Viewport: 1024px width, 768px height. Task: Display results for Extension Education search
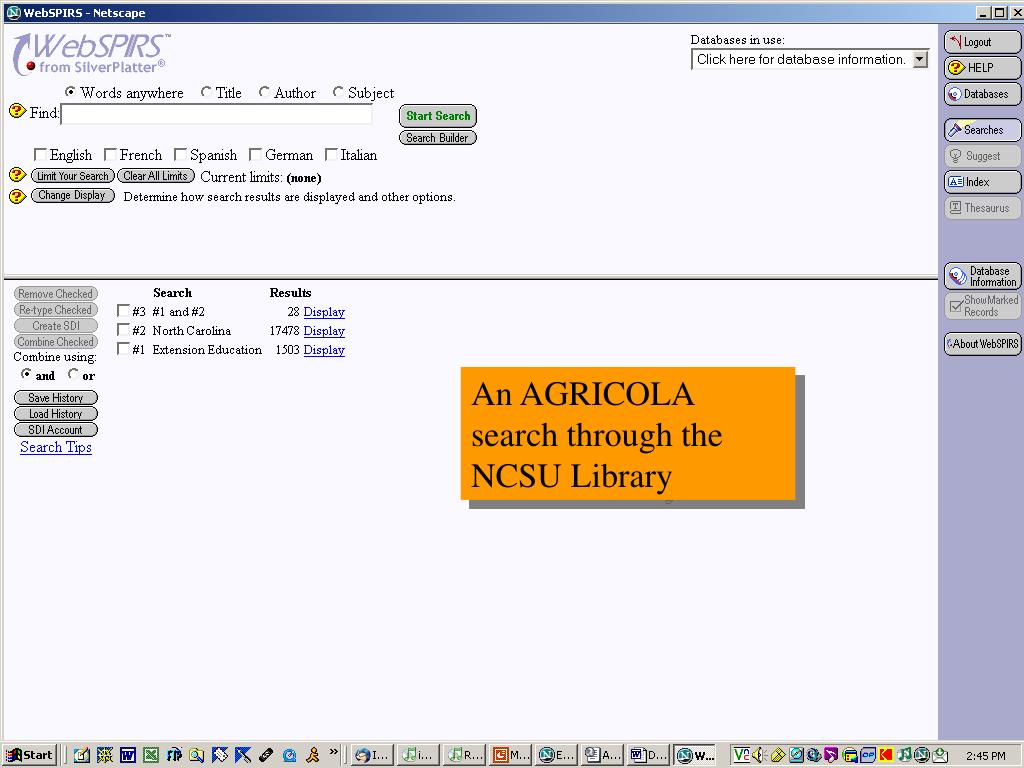pyautogui.click(x=324, y=349)
